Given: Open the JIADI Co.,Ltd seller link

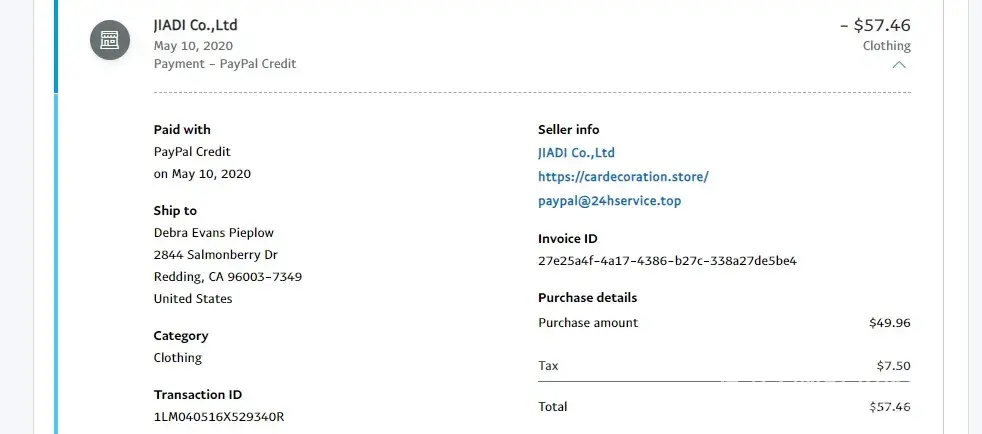Looking at the screenshot, I should (x=576, y=153).
